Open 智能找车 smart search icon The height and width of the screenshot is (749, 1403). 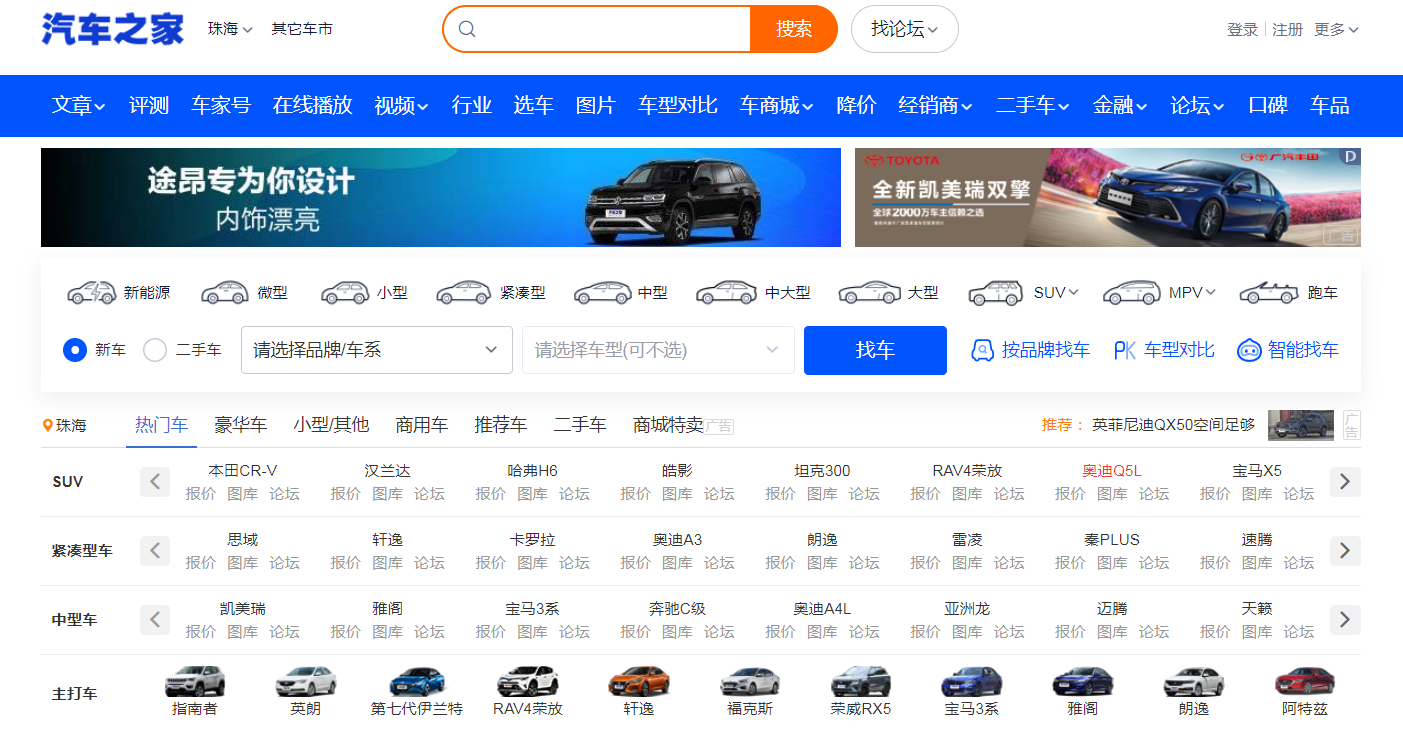(x=1249, y=350)
